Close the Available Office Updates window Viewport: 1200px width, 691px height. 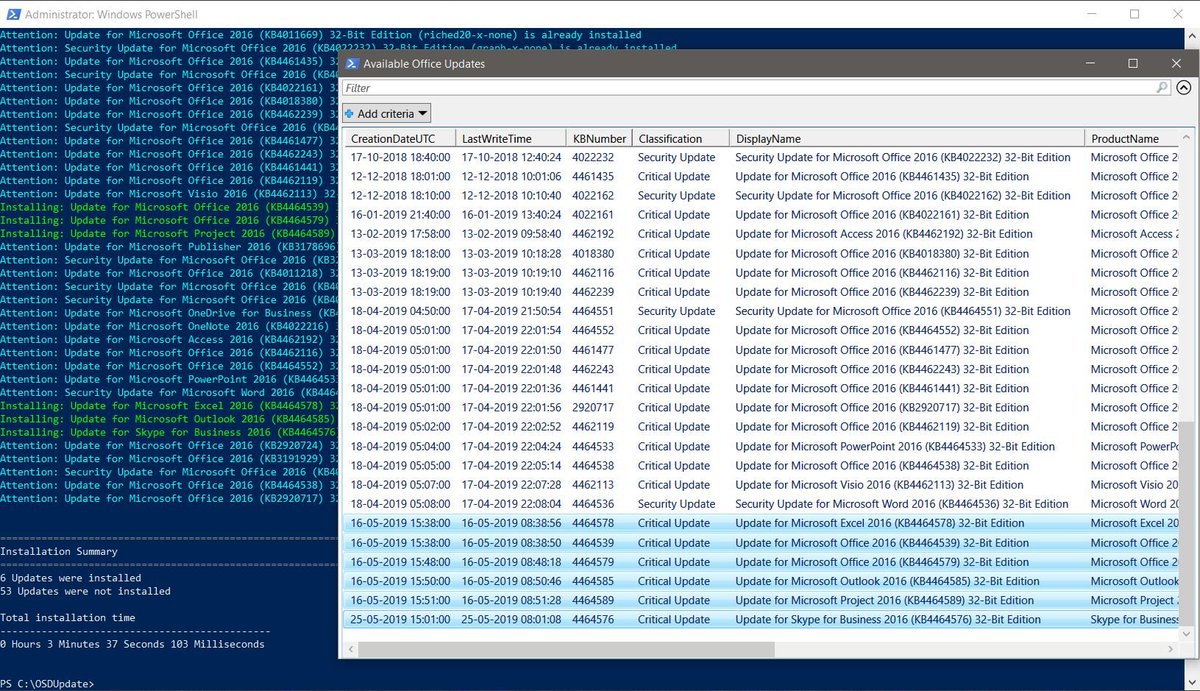click(x=1177, y=63)
